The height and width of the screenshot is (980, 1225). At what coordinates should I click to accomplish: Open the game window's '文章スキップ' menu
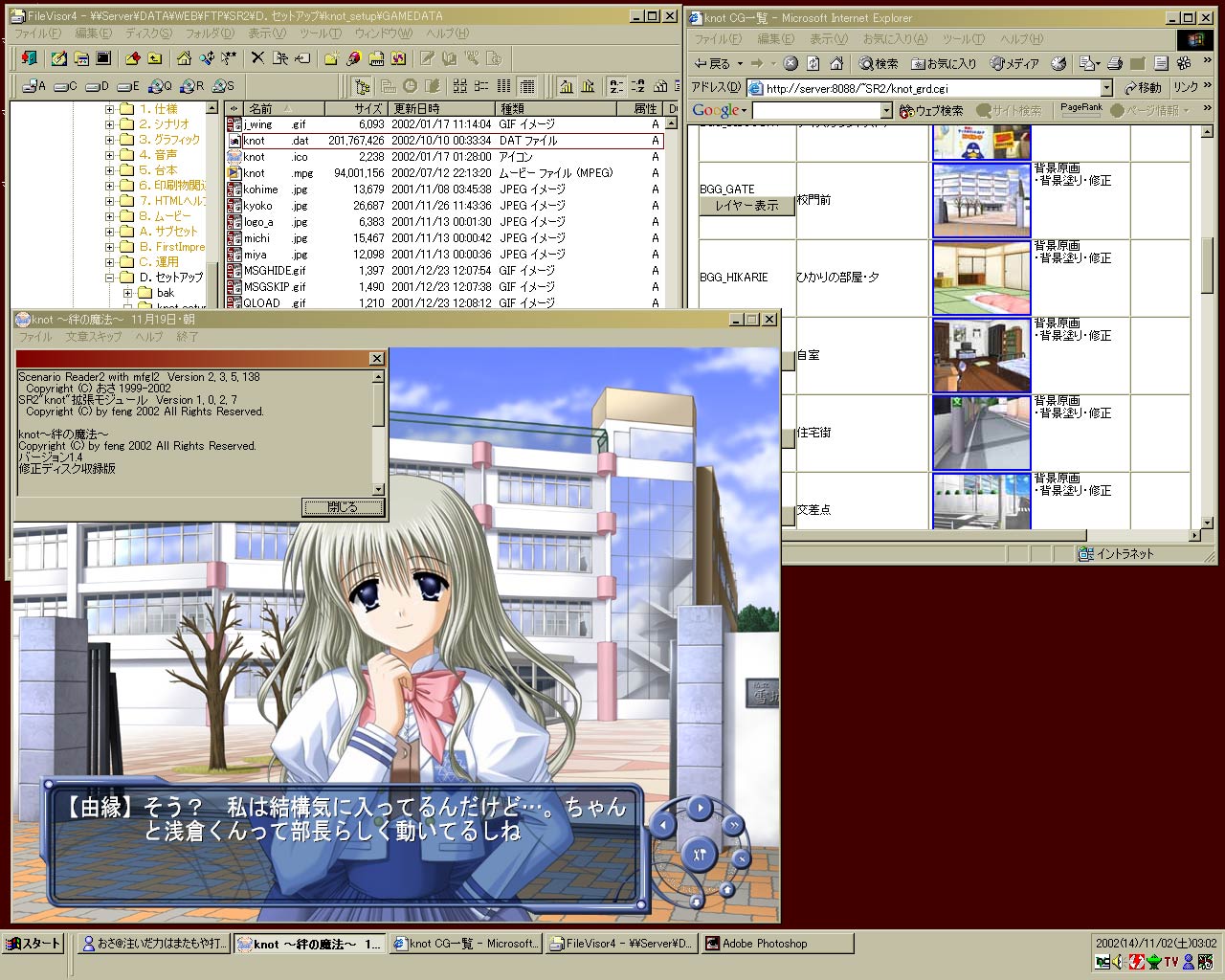click(x=94, y=337)
